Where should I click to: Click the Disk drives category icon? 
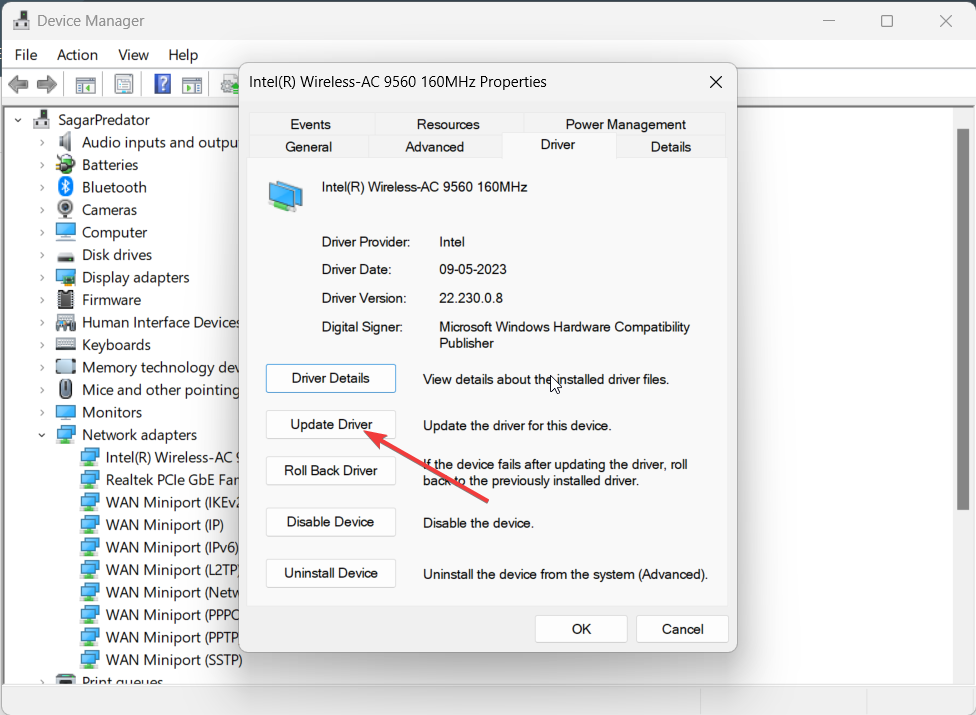[65, 256]
